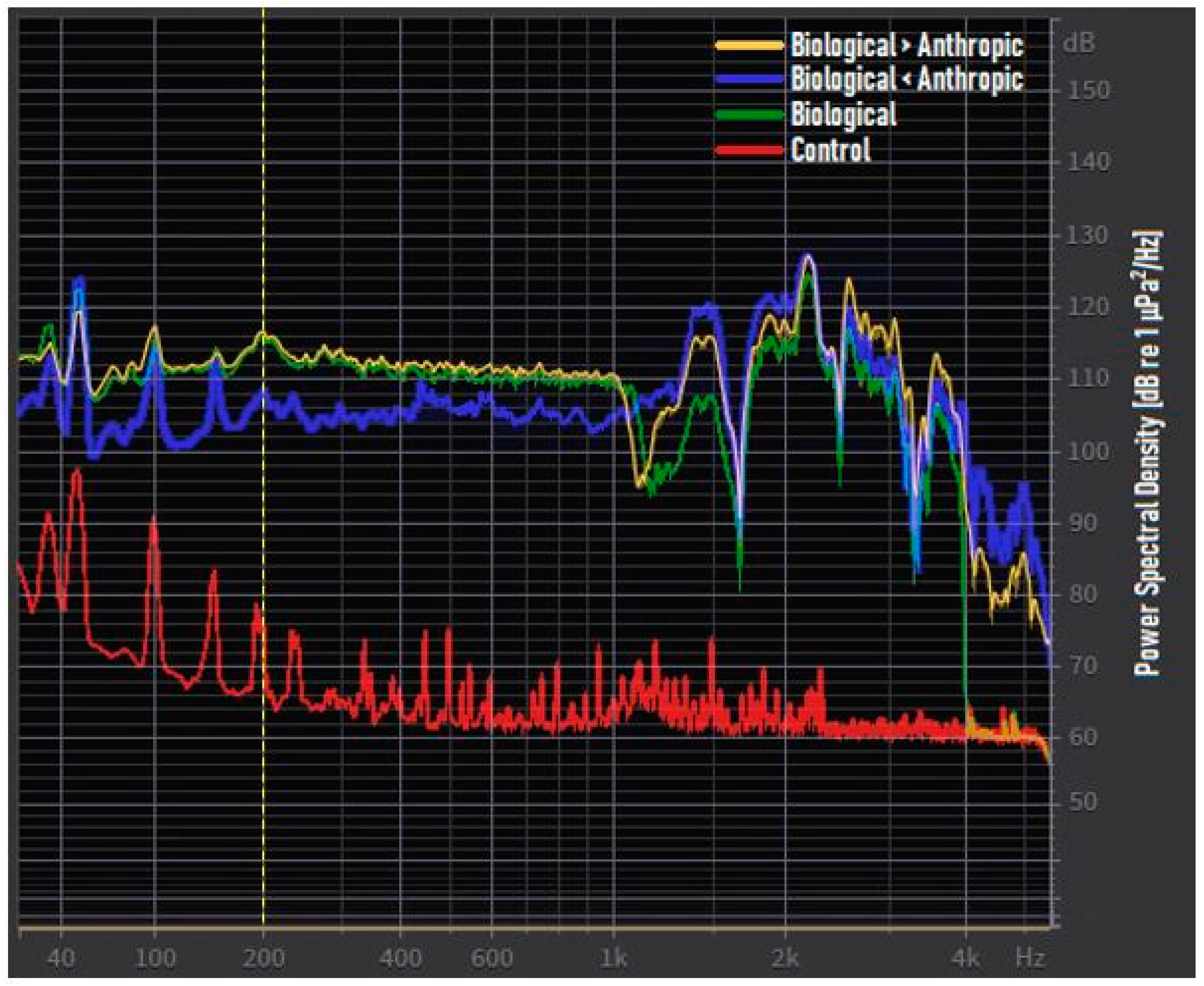Select the 'Biological > Anthropic' legend label
The height and width of the screenshot is (986, 1204).
coord(907,45)
